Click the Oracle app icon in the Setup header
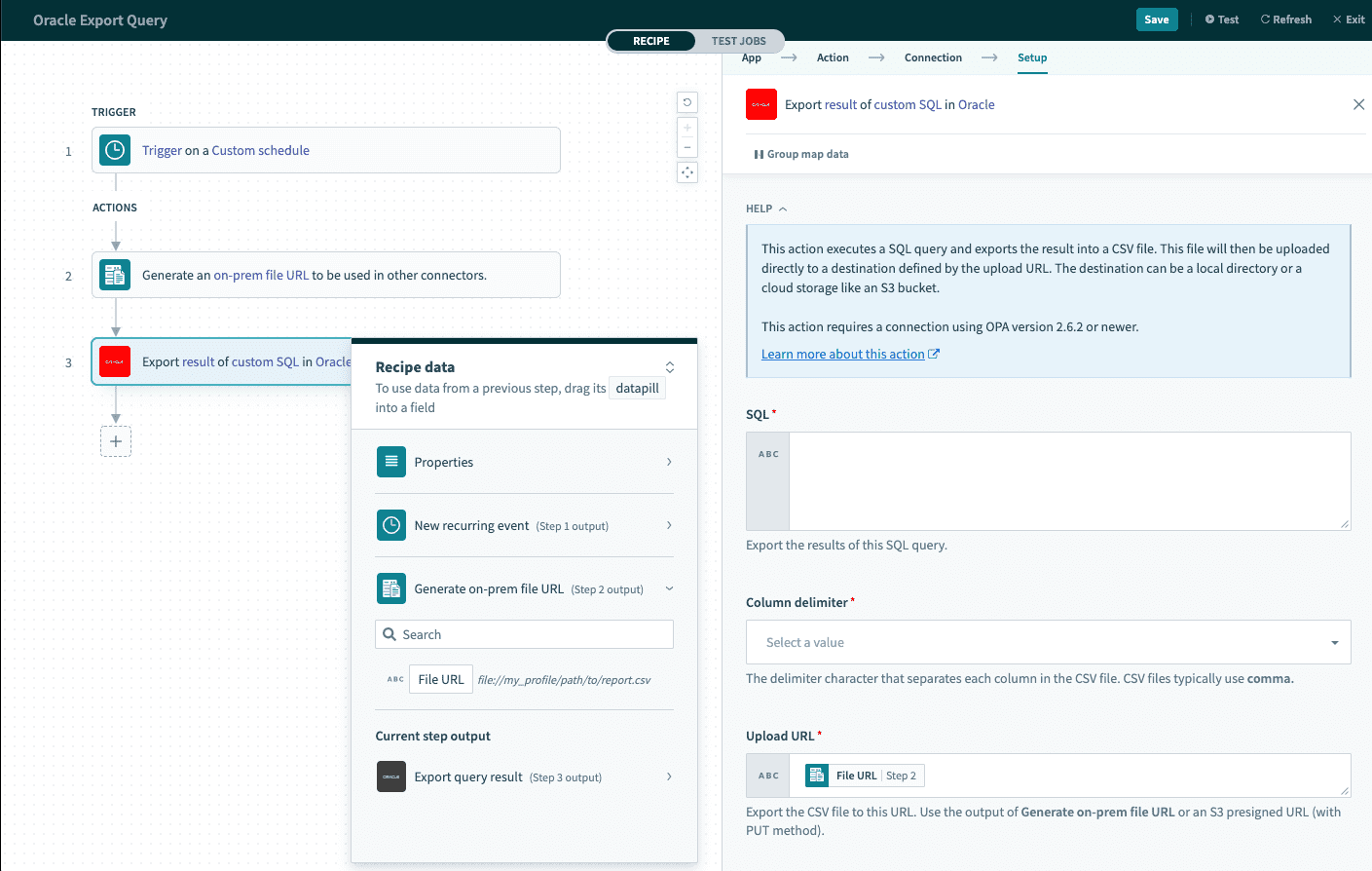1372x871 pixels. click(x=760, y=104)
